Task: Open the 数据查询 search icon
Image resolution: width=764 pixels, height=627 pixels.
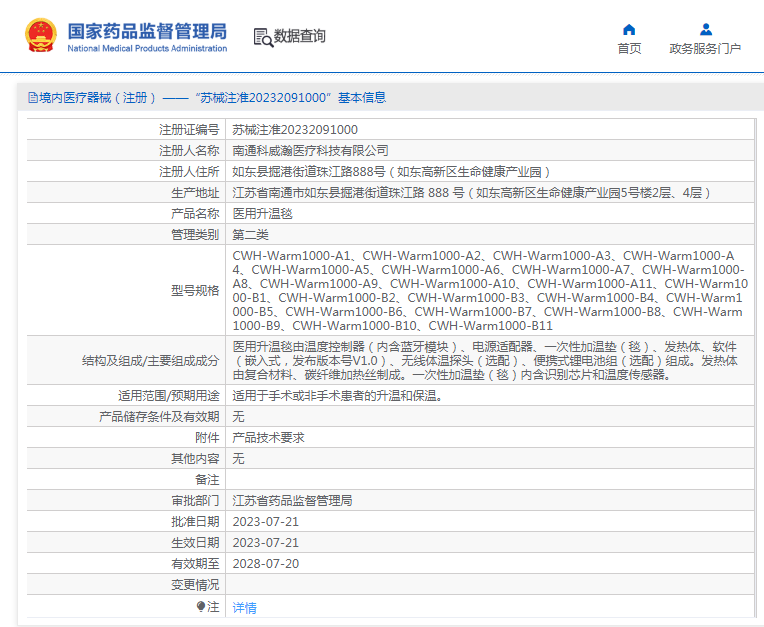Action: pos(263,37)
